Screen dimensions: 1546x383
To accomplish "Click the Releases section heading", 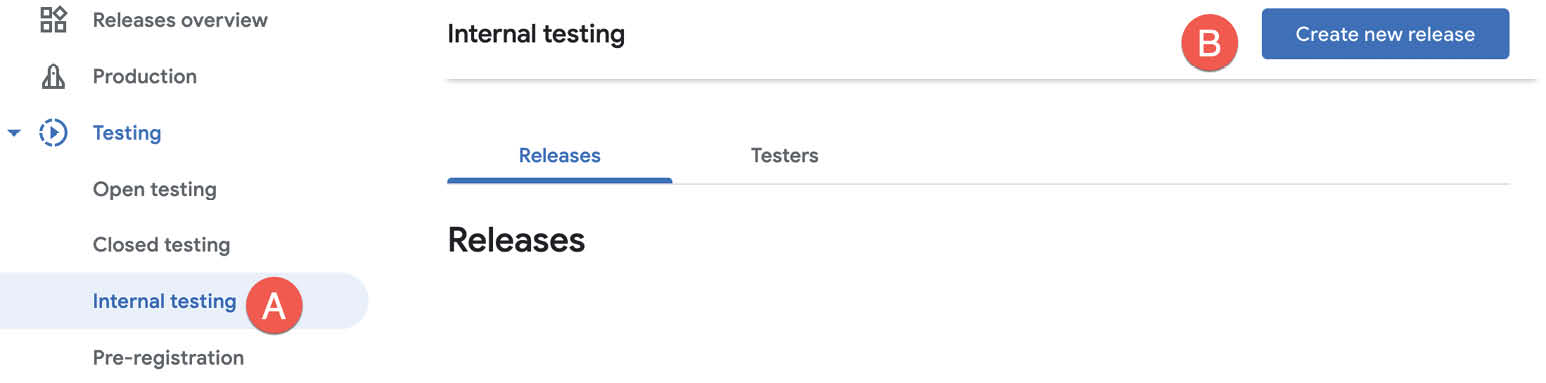I will click(x=516, y=240).
